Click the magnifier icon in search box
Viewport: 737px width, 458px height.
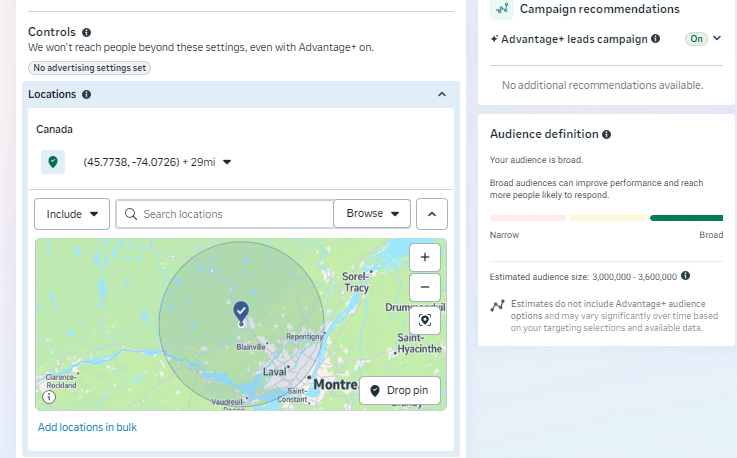tap(131, 214)
